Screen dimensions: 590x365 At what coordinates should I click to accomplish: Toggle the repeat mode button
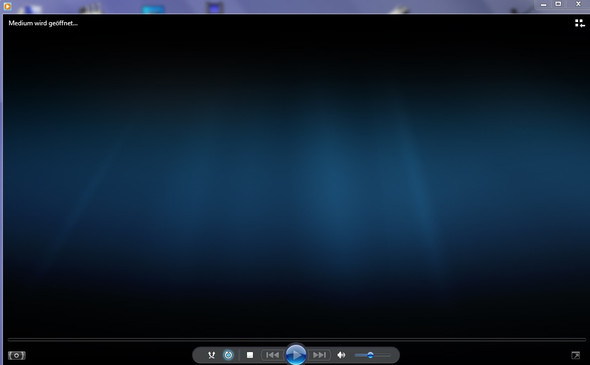point(228,355)
